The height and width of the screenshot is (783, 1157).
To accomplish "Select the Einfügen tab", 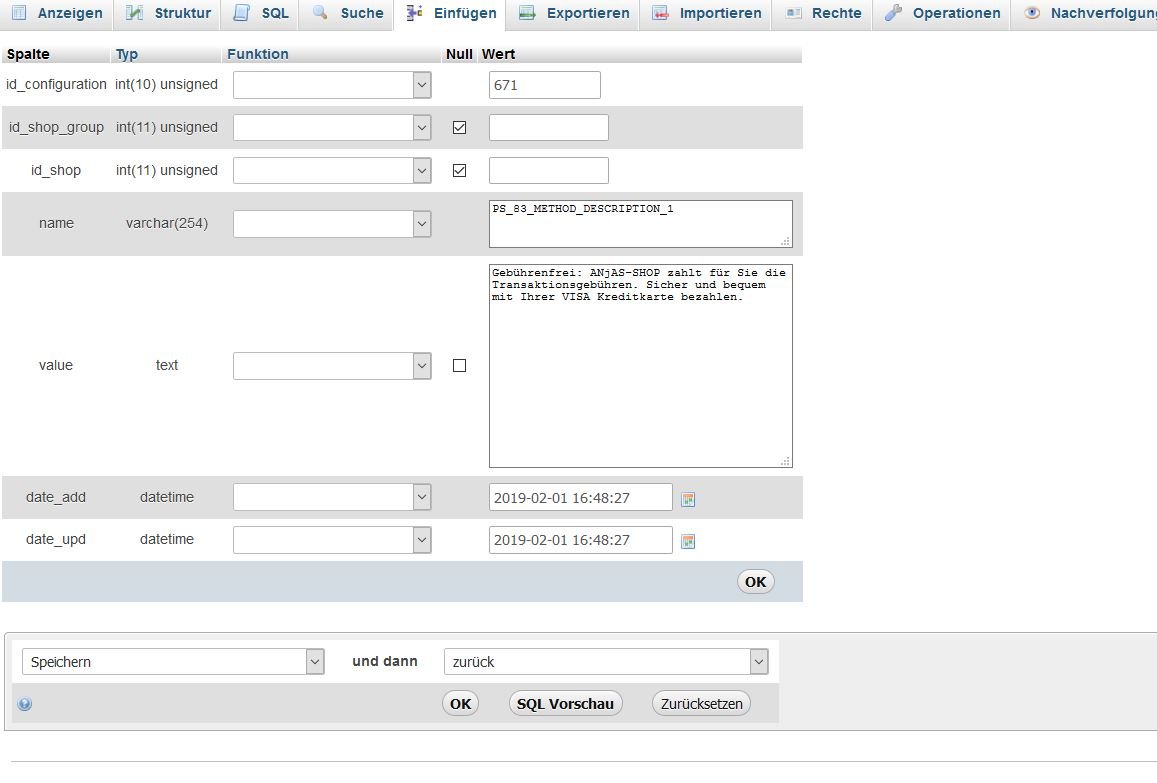I will (x=450, y=13).
